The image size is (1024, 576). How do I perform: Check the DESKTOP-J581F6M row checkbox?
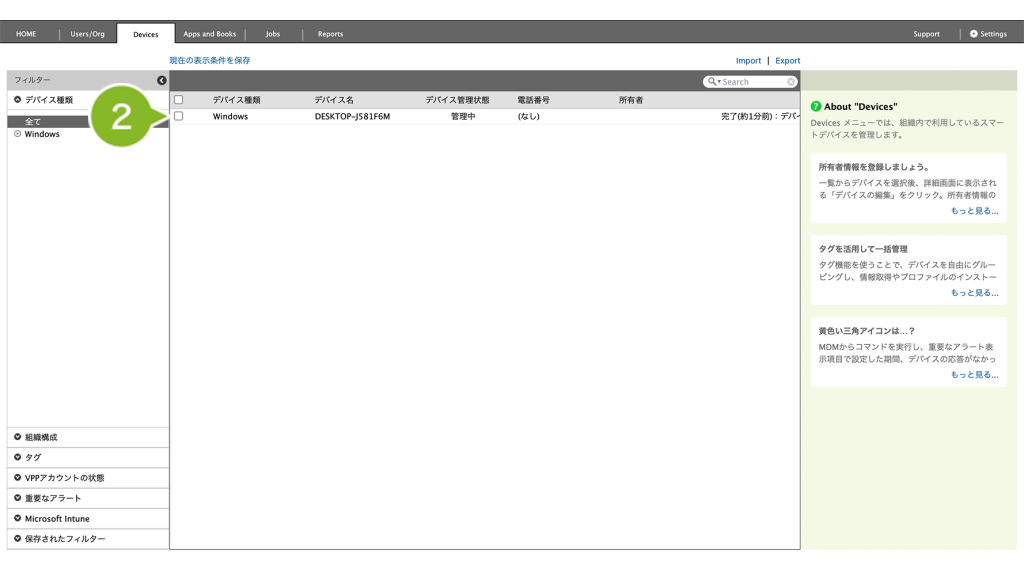pos(178,116)
